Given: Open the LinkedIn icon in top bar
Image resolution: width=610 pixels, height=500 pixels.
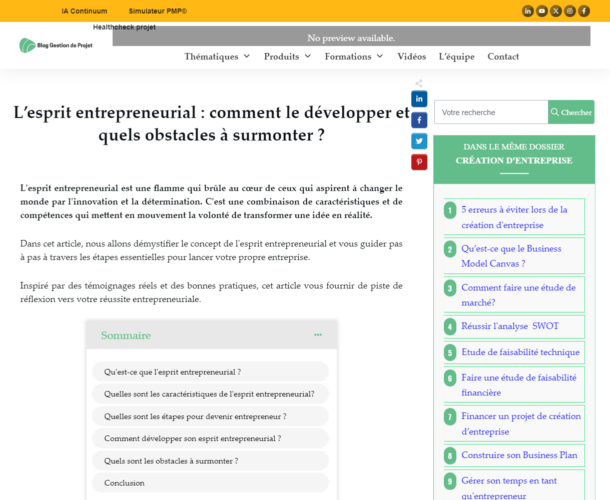Looking at the screenshot, I should click(528, 11).
